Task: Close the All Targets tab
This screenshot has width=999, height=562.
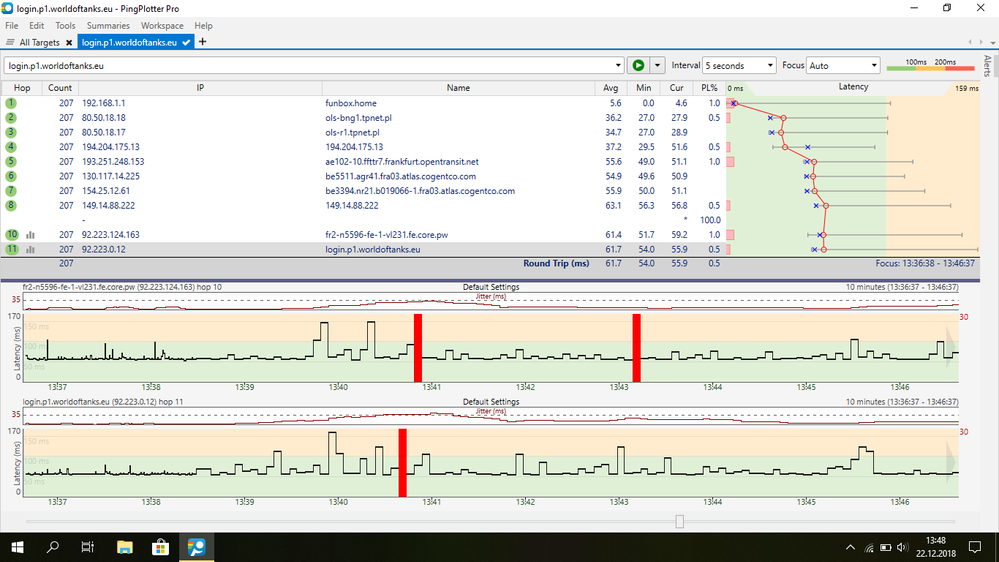Action: click(x=69, y=43)
